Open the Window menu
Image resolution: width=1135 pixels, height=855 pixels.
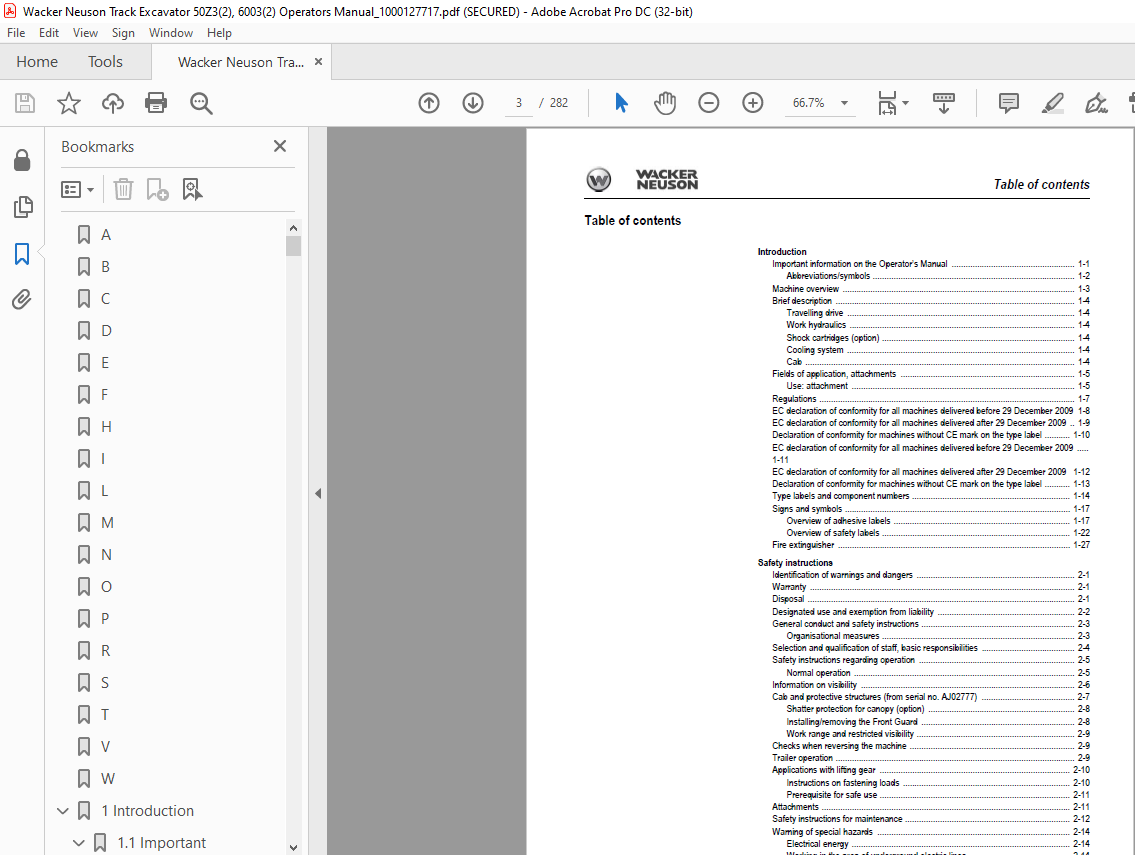(x=171, y=33)
